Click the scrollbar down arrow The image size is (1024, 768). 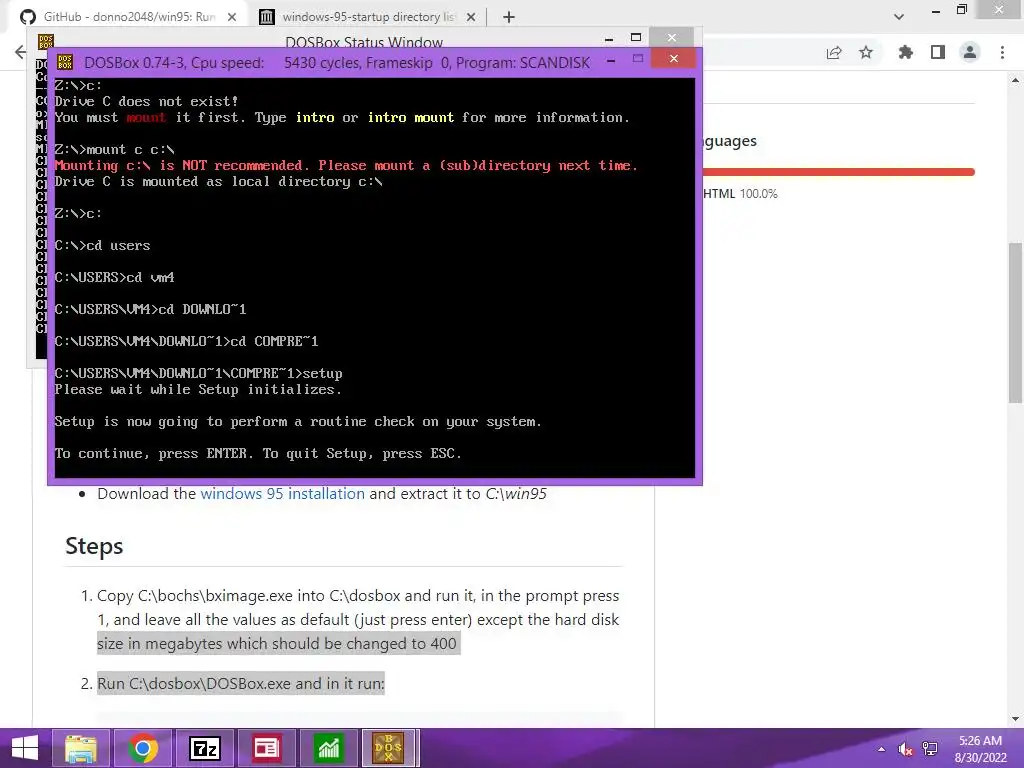click(1016, 719)
